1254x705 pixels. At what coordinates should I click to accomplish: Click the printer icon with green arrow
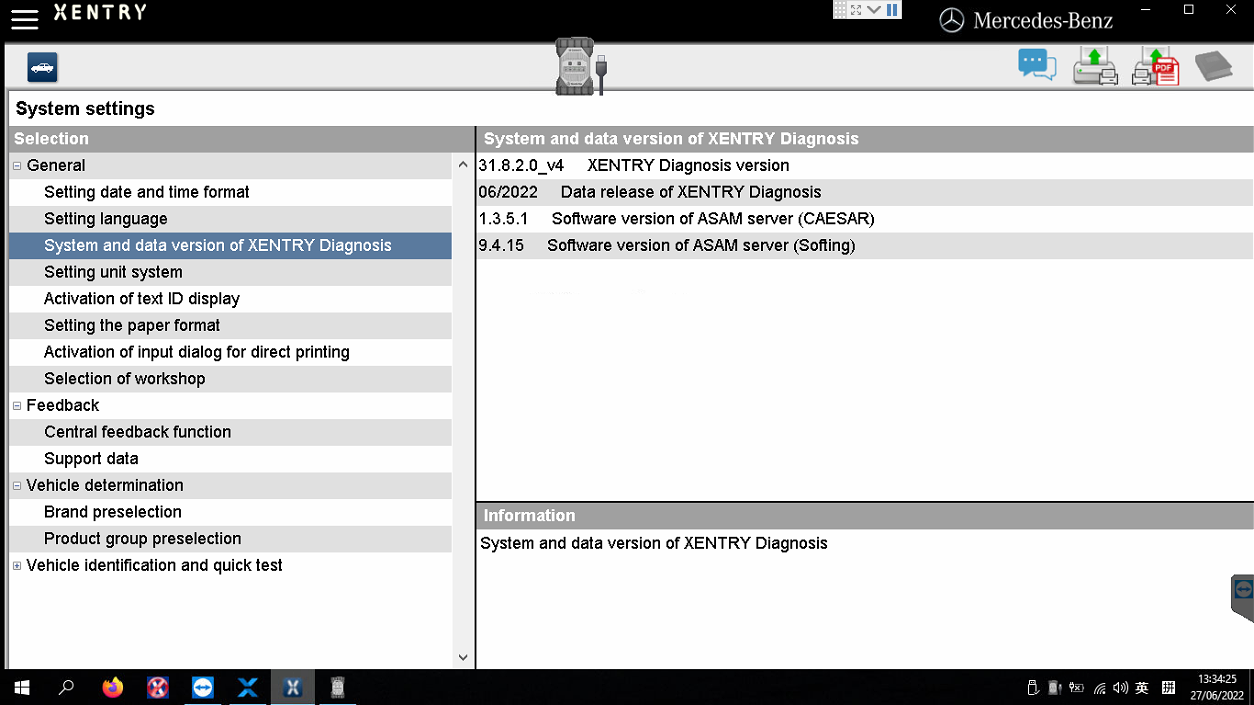coord(1095,67)
